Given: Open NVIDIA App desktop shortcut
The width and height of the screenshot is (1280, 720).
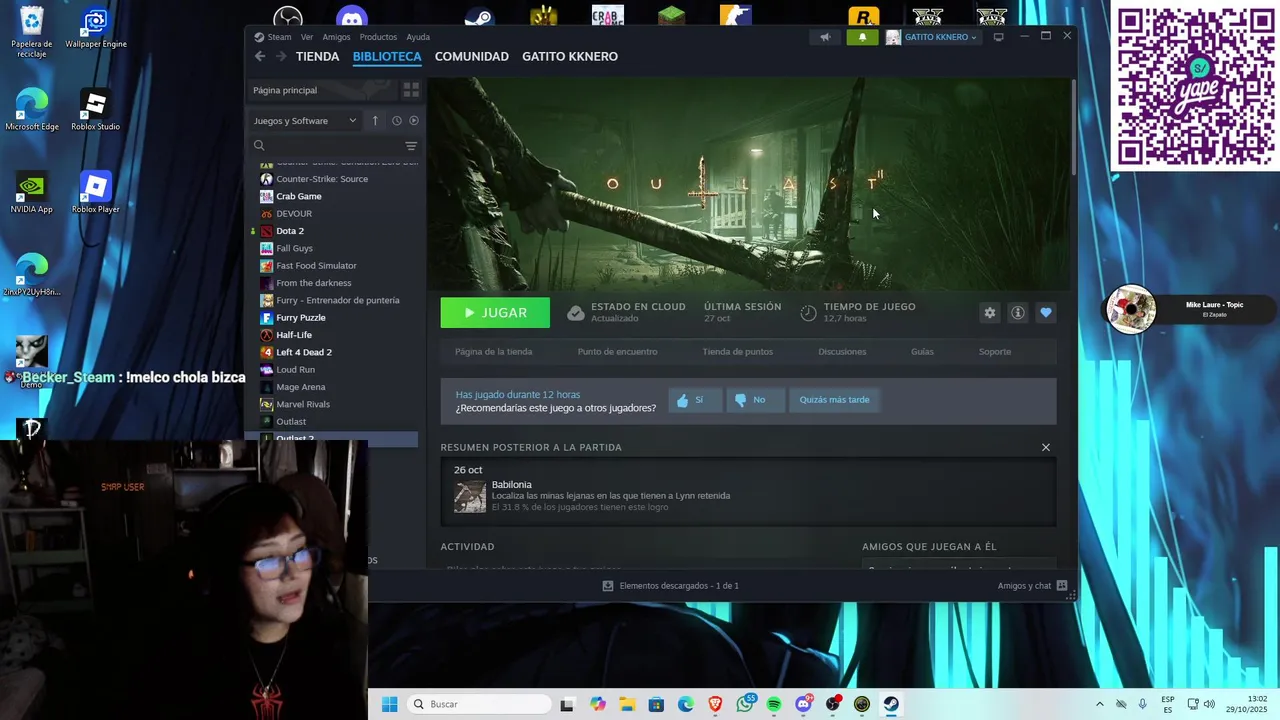Looking at the screenshot, I should tap(32, 193).
